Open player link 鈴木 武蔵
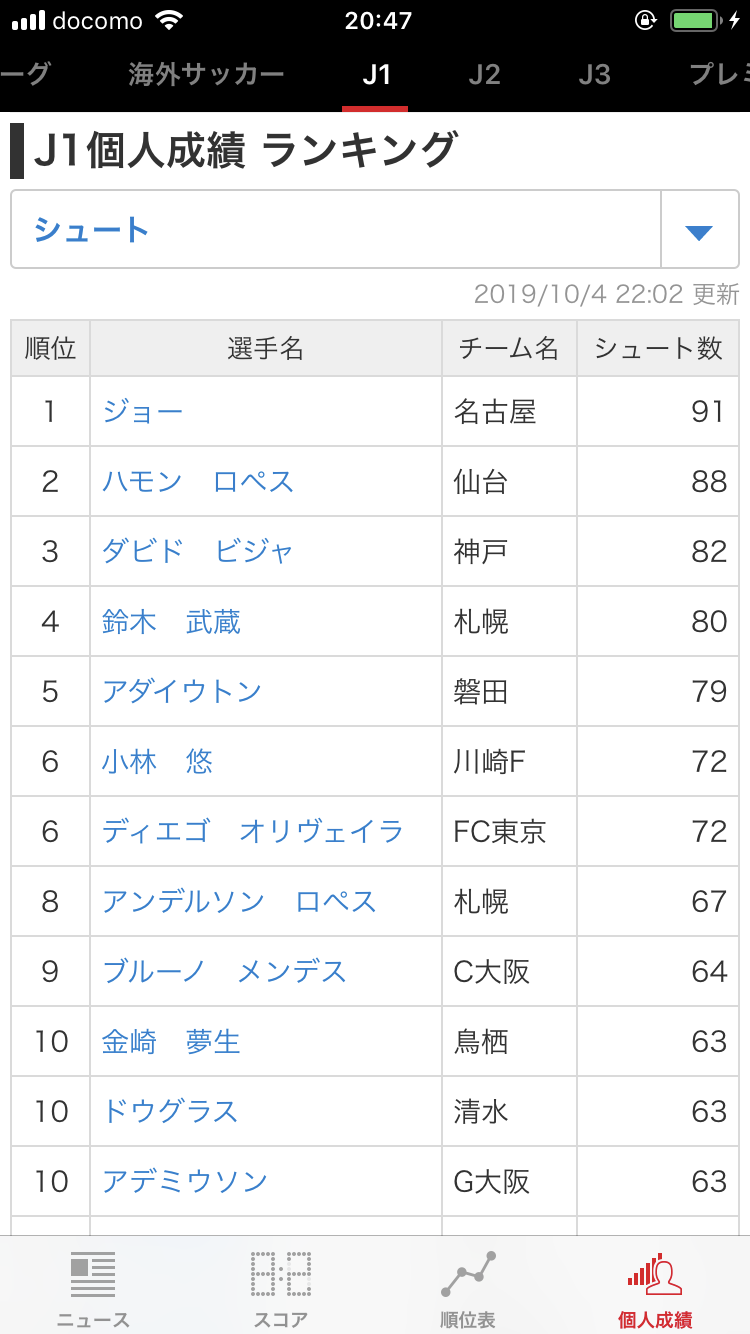The width and height of the screenshot is (750, 1334). (171, 621)
